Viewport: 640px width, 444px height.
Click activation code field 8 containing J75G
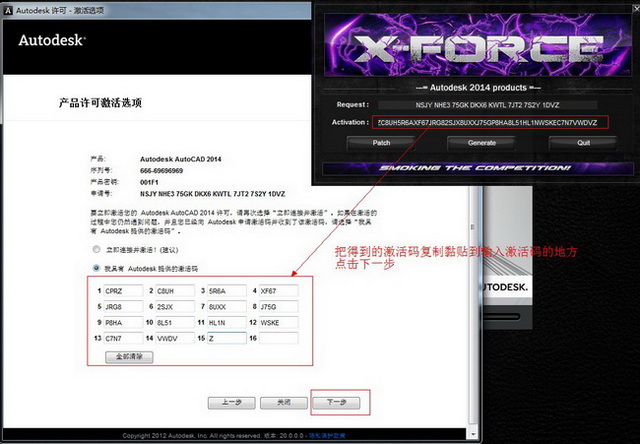point(278,307)
